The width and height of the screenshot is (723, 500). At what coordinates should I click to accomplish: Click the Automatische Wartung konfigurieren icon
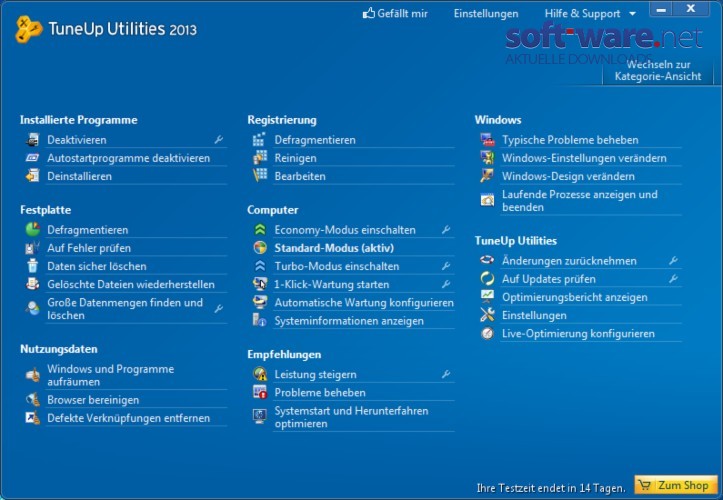[260, 302]
